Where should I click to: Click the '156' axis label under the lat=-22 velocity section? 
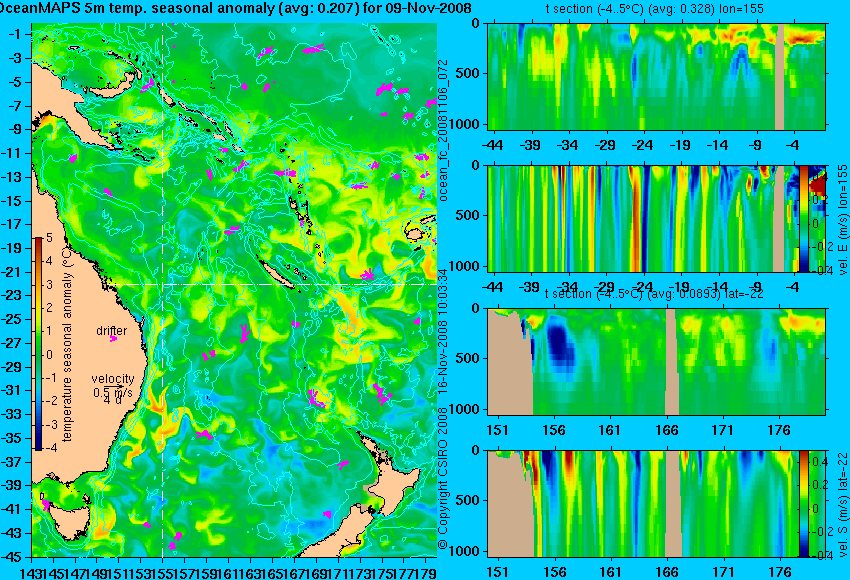pyautogui.click(x=554, y=572)
